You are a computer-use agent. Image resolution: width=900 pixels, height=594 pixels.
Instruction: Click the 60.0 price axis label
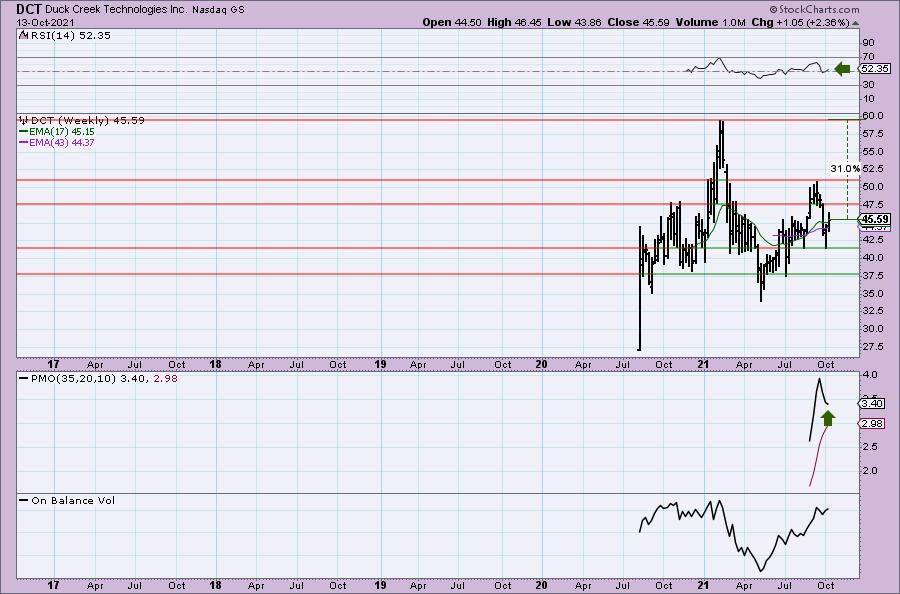point(872,116)
